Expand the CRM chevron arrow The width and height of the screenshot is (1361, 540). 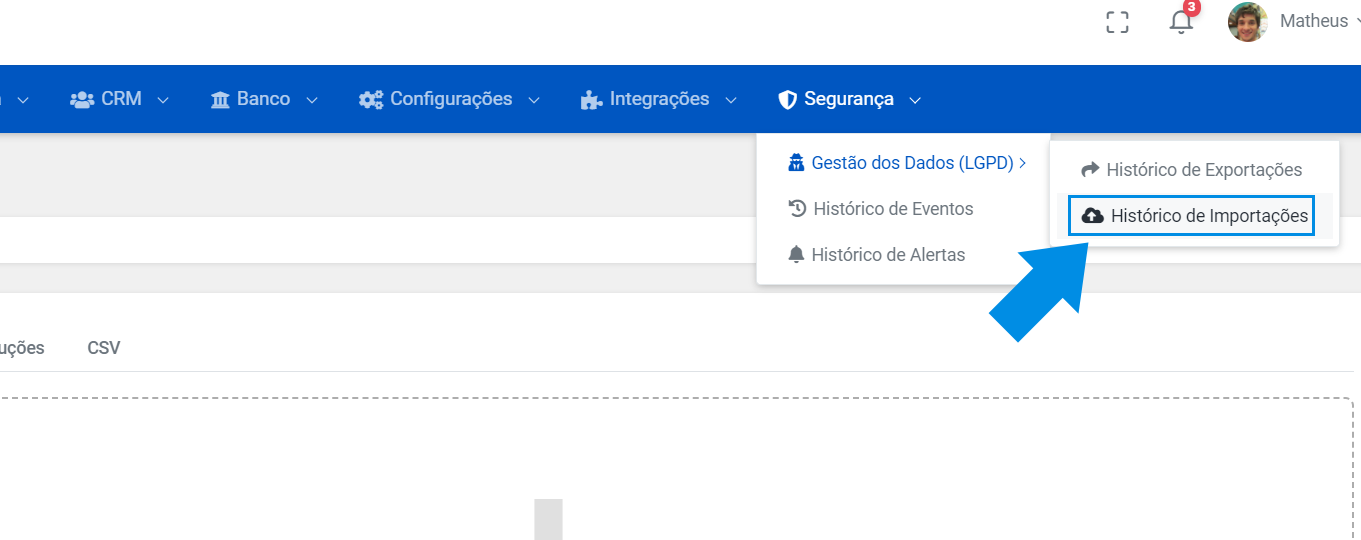pyautogui.click(x=163, y=100)
